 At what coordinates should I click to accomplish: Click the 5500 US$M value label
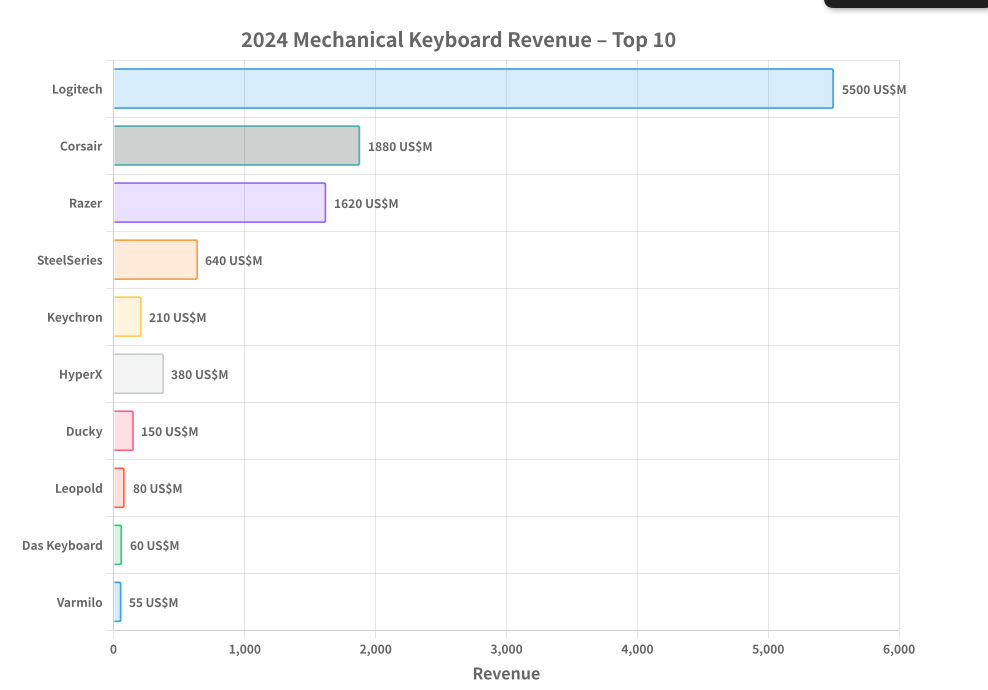873,89
